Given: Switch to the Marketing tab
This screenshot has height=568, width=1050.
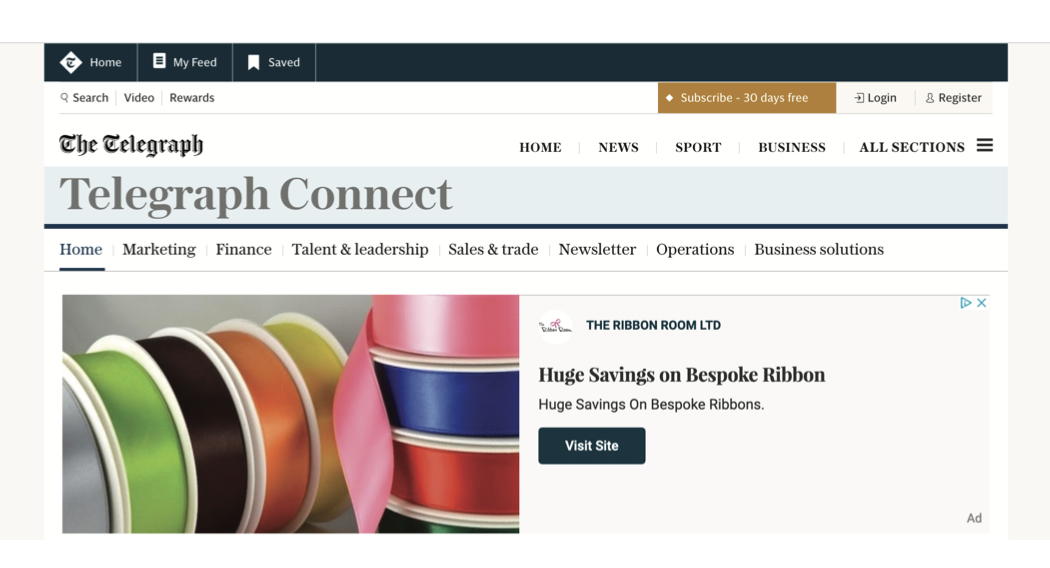Looking at the screenshot, I should [159, 249].
